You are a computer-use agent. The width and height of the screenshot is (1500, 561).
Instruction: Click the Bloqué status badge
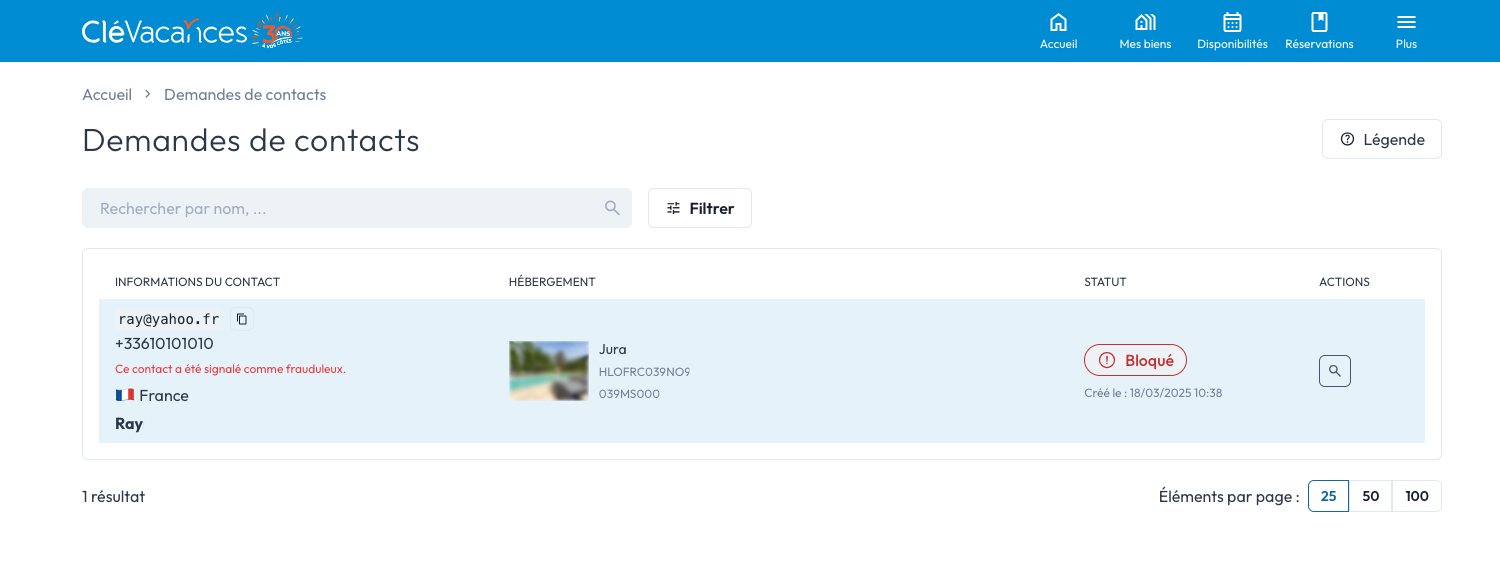pyautogui.click(x=1135, y=360)
